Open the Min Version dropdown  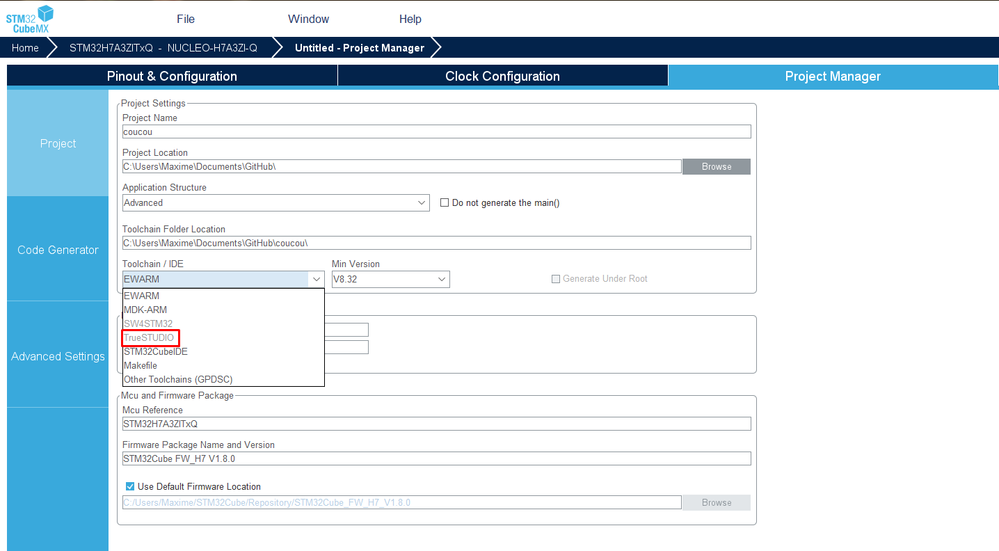391,279
